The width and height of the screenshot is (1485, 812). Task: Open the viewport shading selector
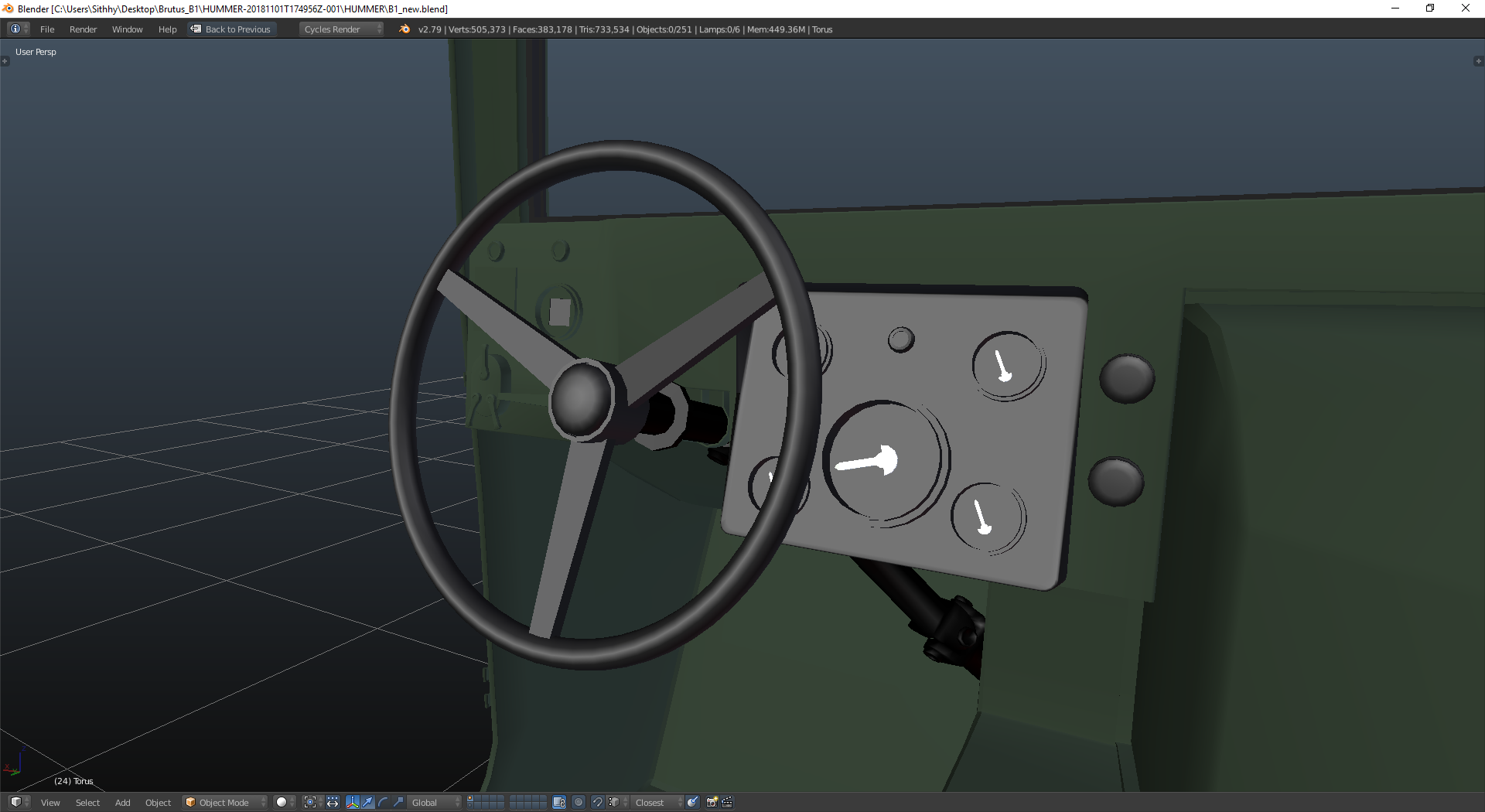point(285,802)
